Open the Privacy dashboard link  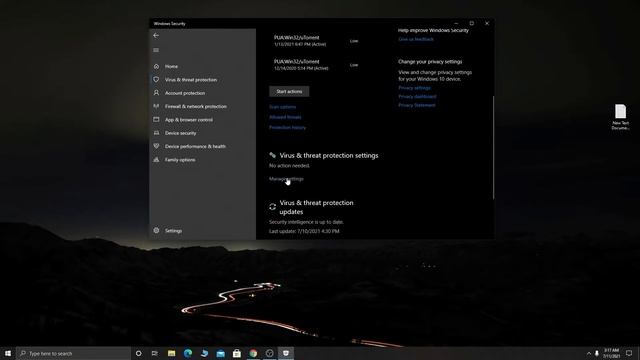pyautogui.click(x=417, y=96)
